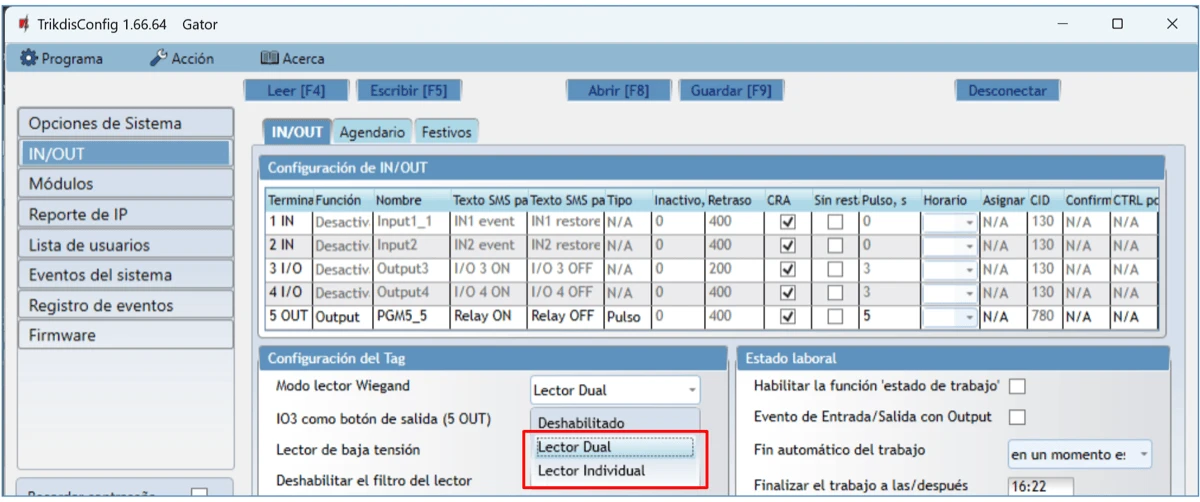Check Evento de Entrada/Salida con Output

1020,418
